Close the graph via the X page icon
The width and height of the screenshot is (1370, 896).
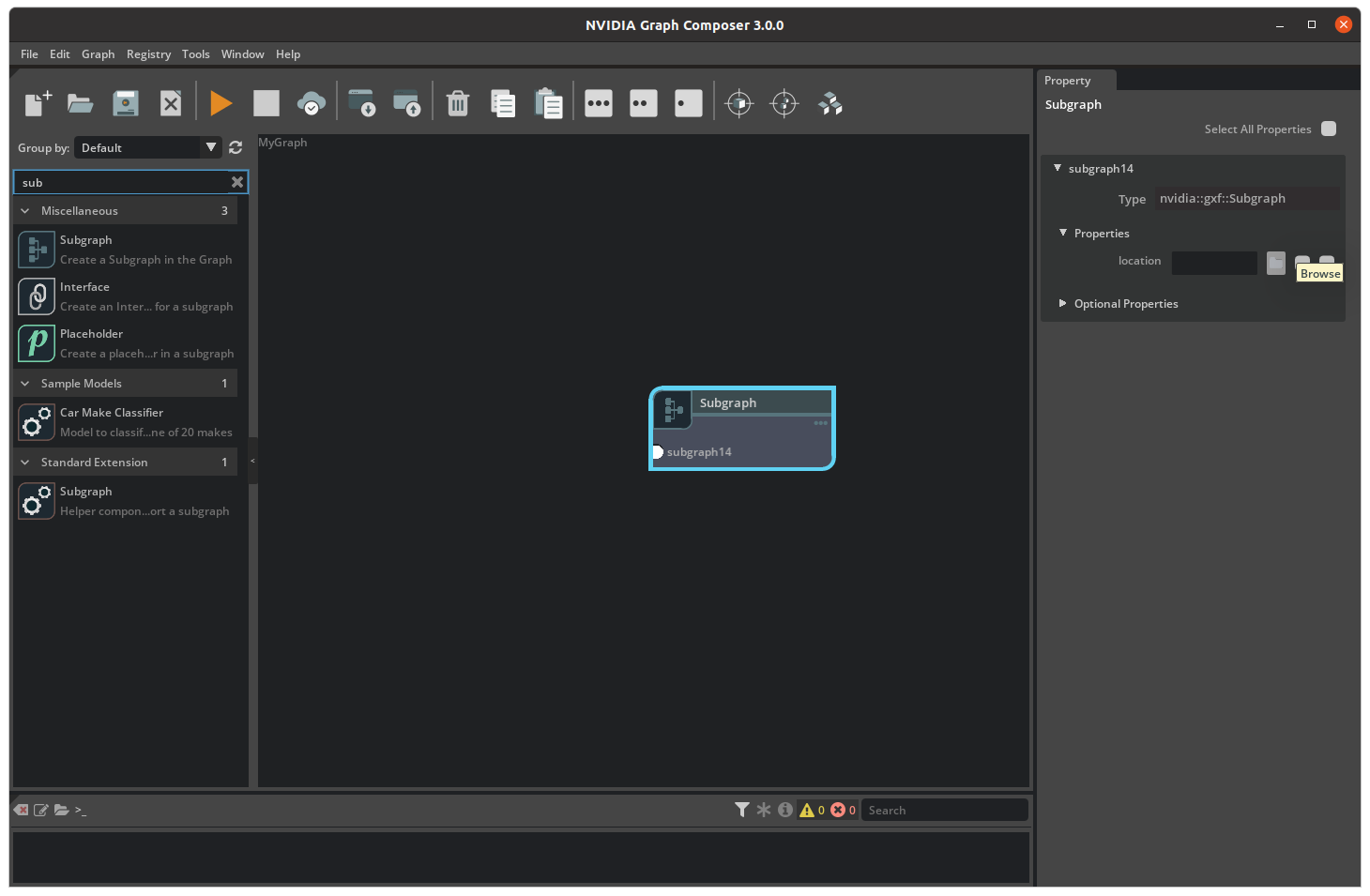171,103
